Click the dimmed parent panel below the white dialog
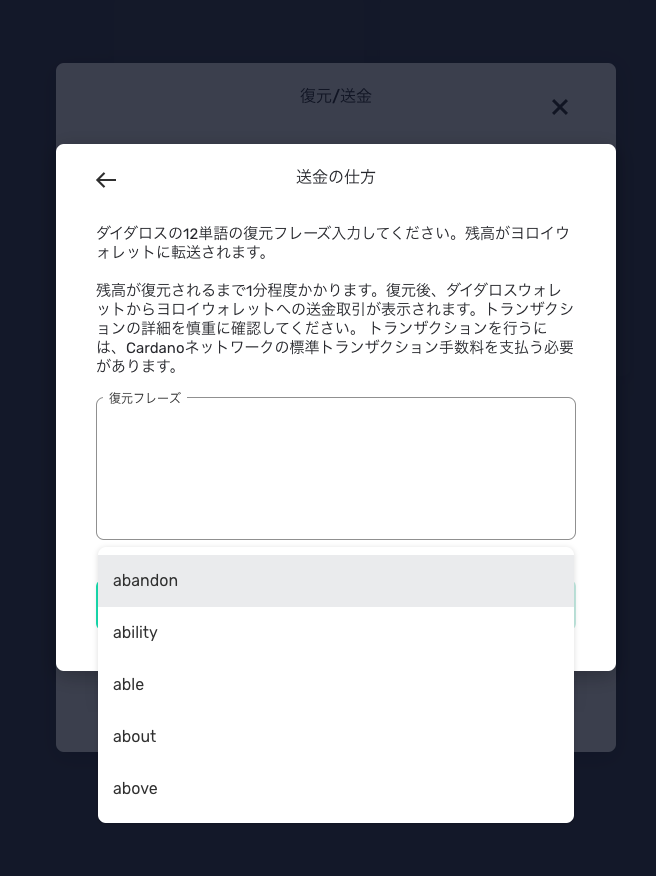The height and width of the screenshot is (876, 656). point(336,710)
